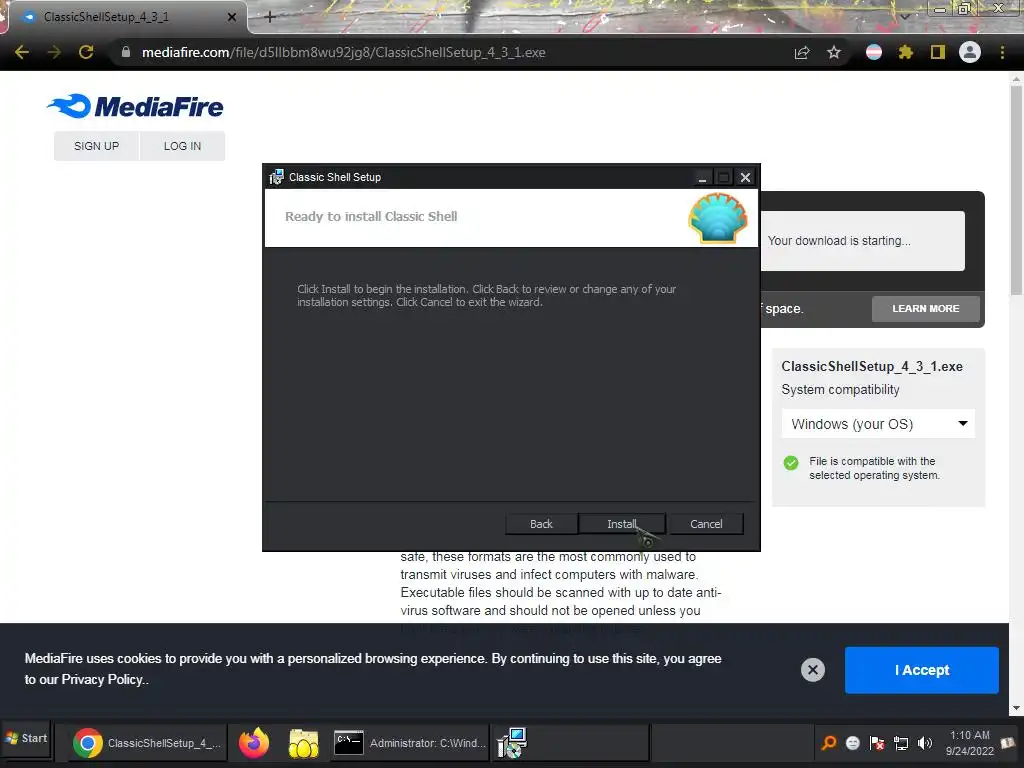Click the browser forward arrow
Screen dimensions: 1024x768
54,52
